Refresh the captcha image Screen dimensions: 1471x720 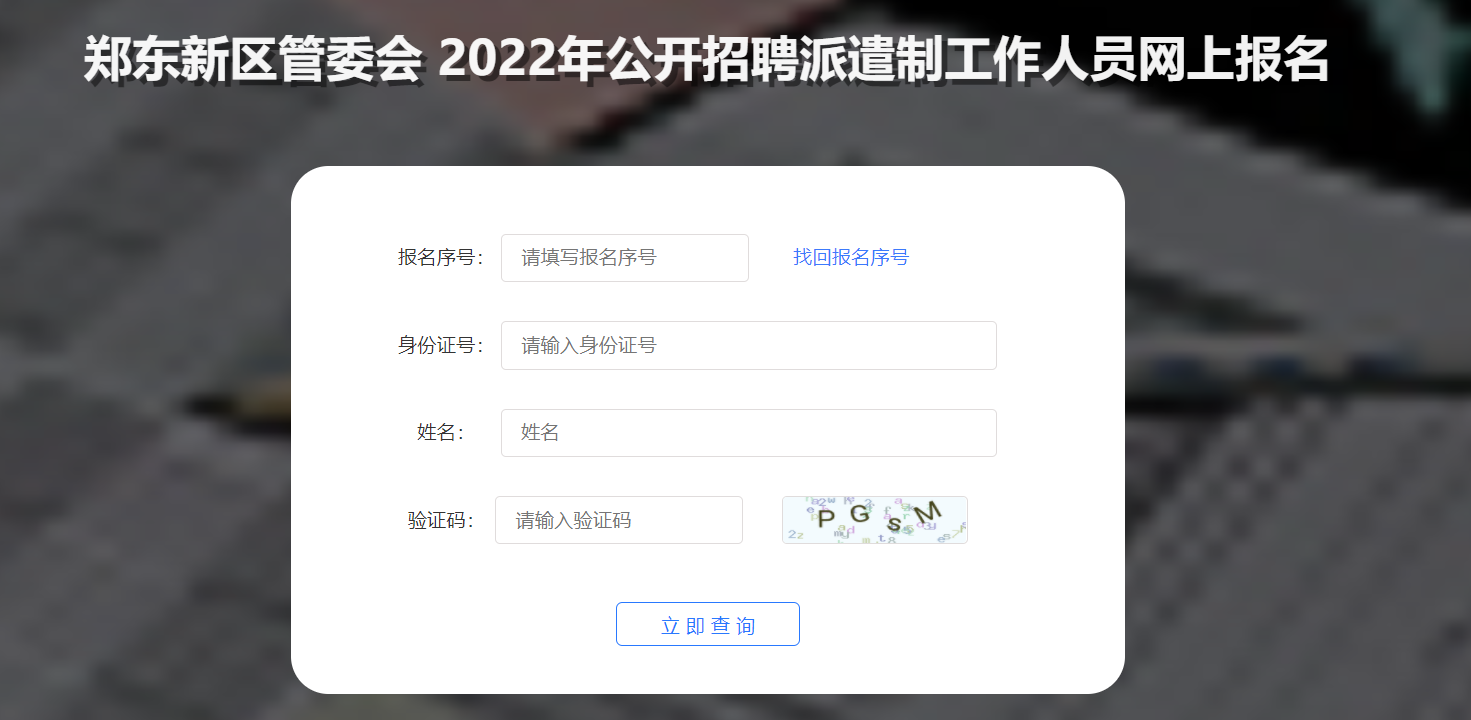pyautogui.click(x=874, y=520)
